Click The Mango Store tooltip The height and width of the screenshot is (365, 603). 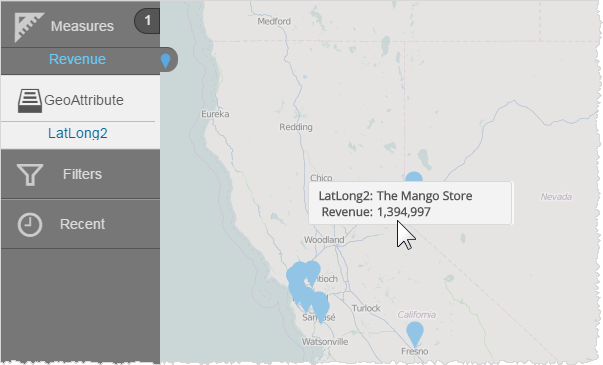[410, 203]
